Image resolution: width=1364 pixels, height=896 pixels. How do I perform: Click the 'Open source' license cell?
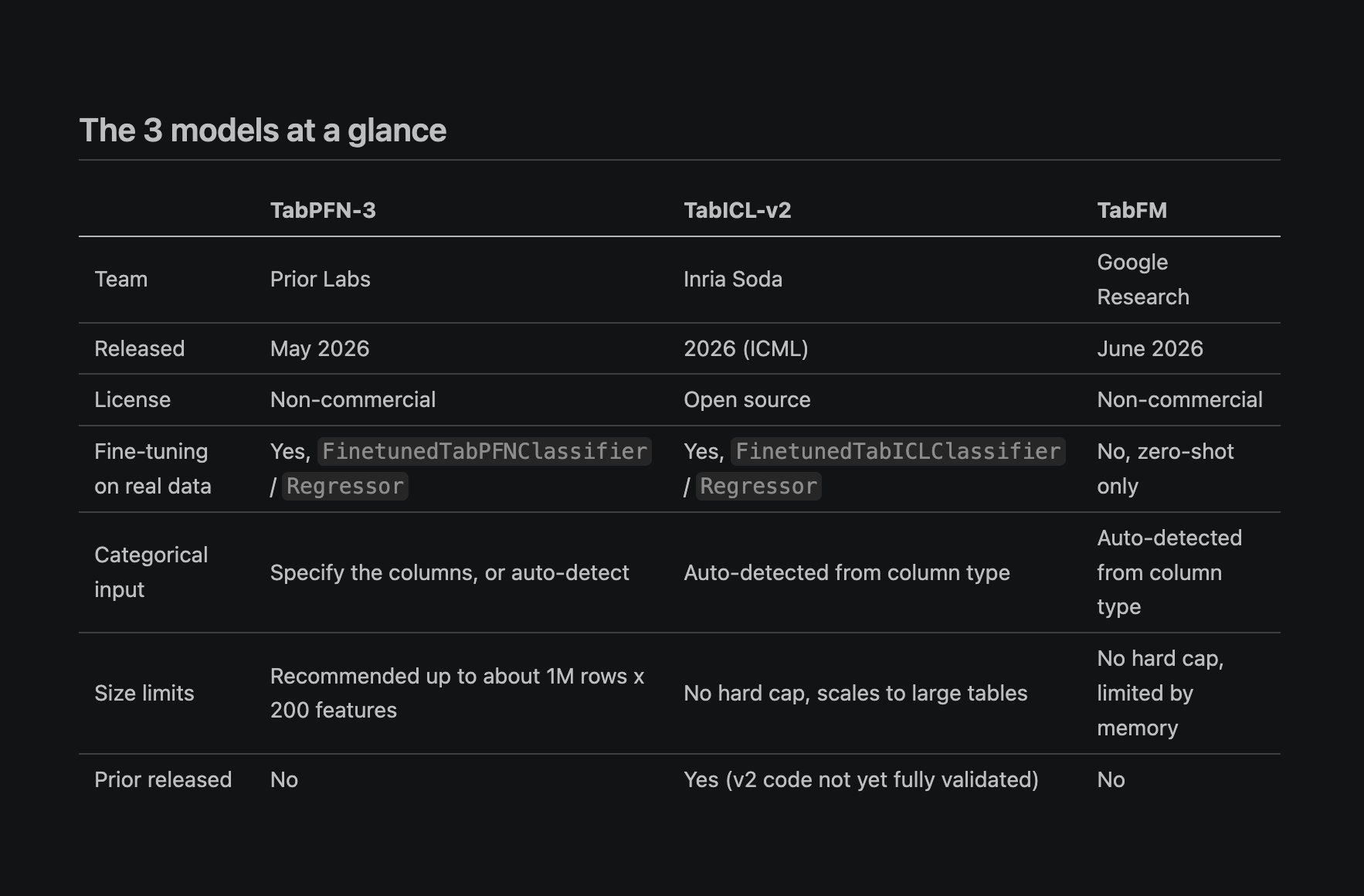tap(747, 399)
